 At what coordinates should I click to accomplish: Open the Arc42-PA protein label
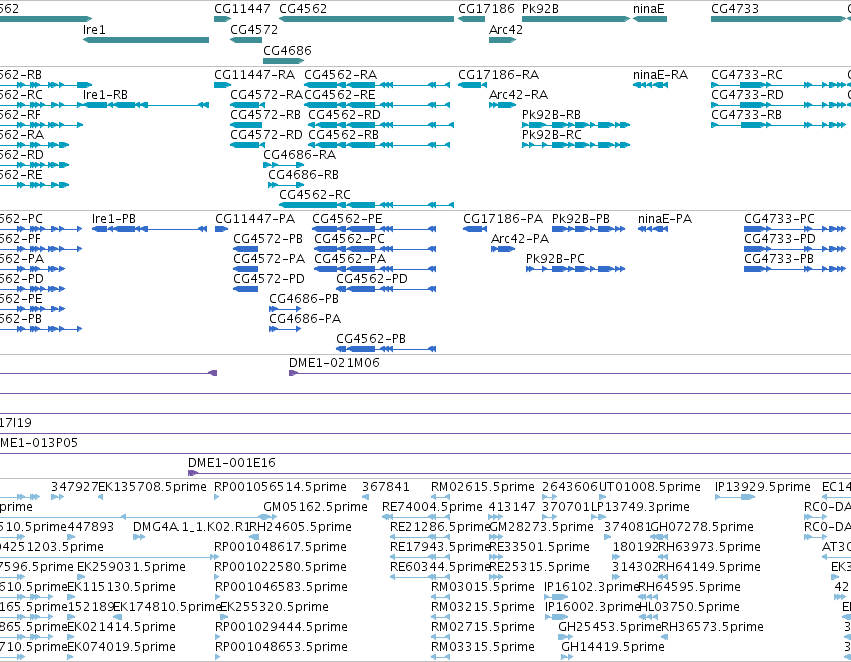(x=520, y=239)
